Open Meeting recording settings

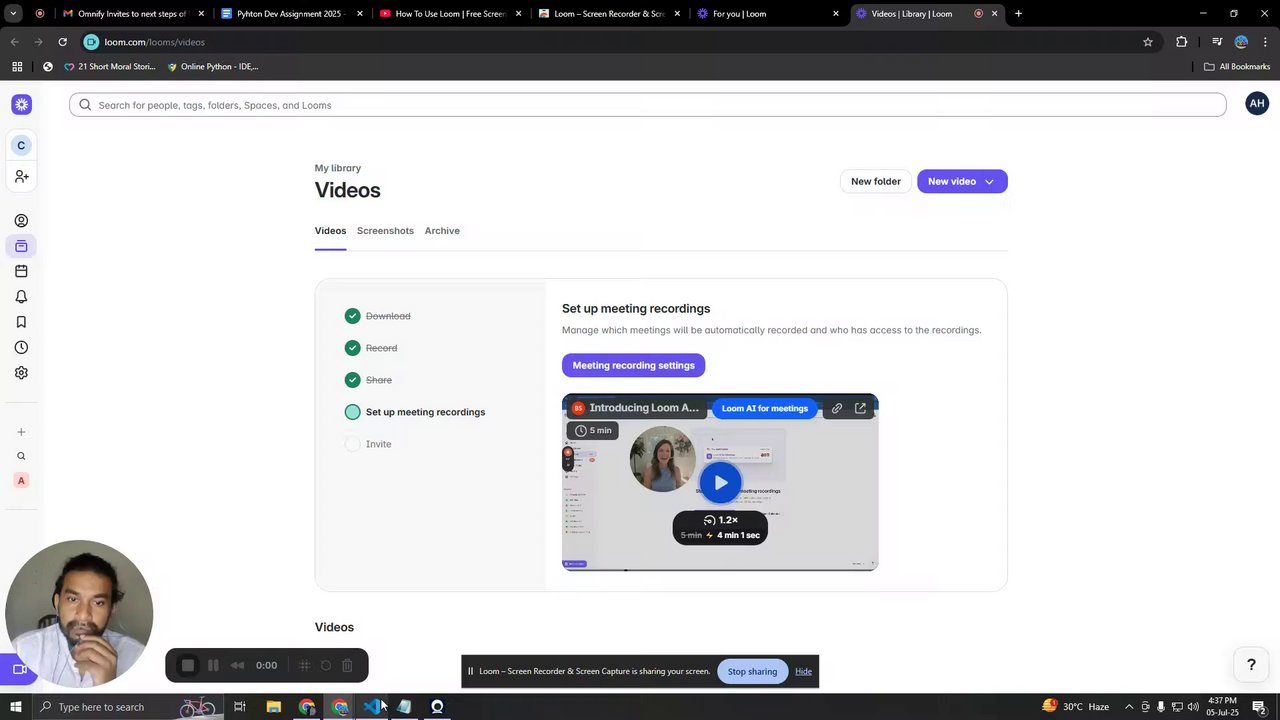pos(633,365)
